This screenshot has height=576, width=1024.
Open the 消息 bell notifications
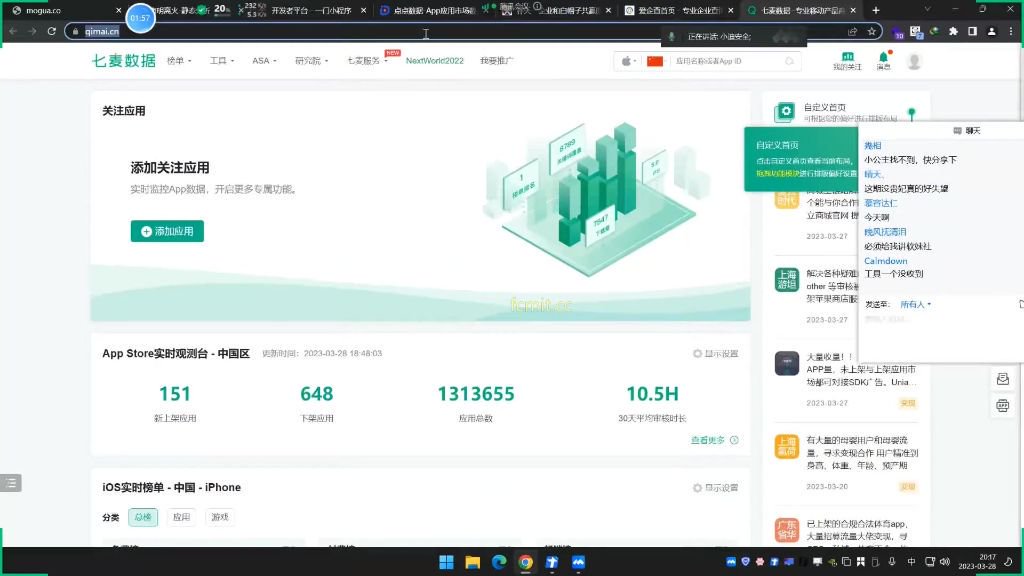tap(884, 61)
